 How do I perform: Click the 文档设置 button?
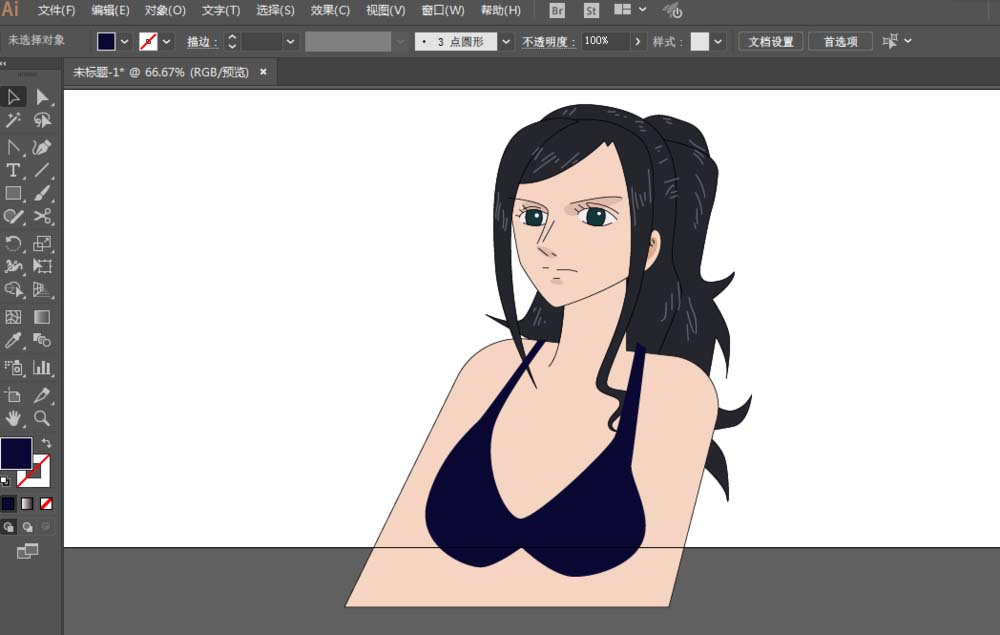(770, 41)
